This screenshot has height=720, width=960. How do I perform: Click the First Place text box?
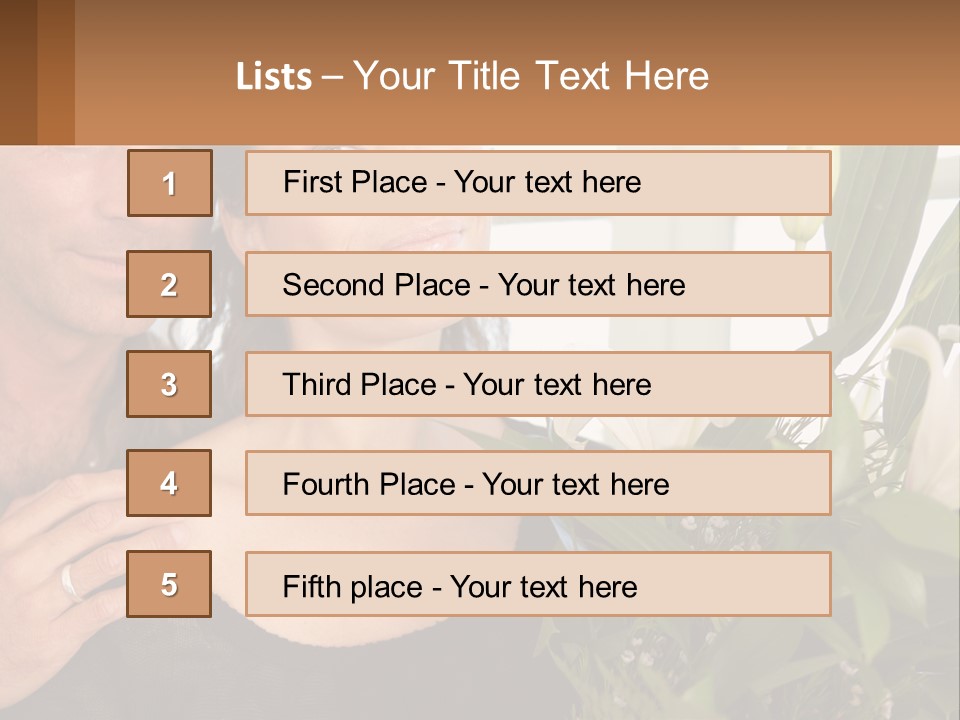coord(538,183)
